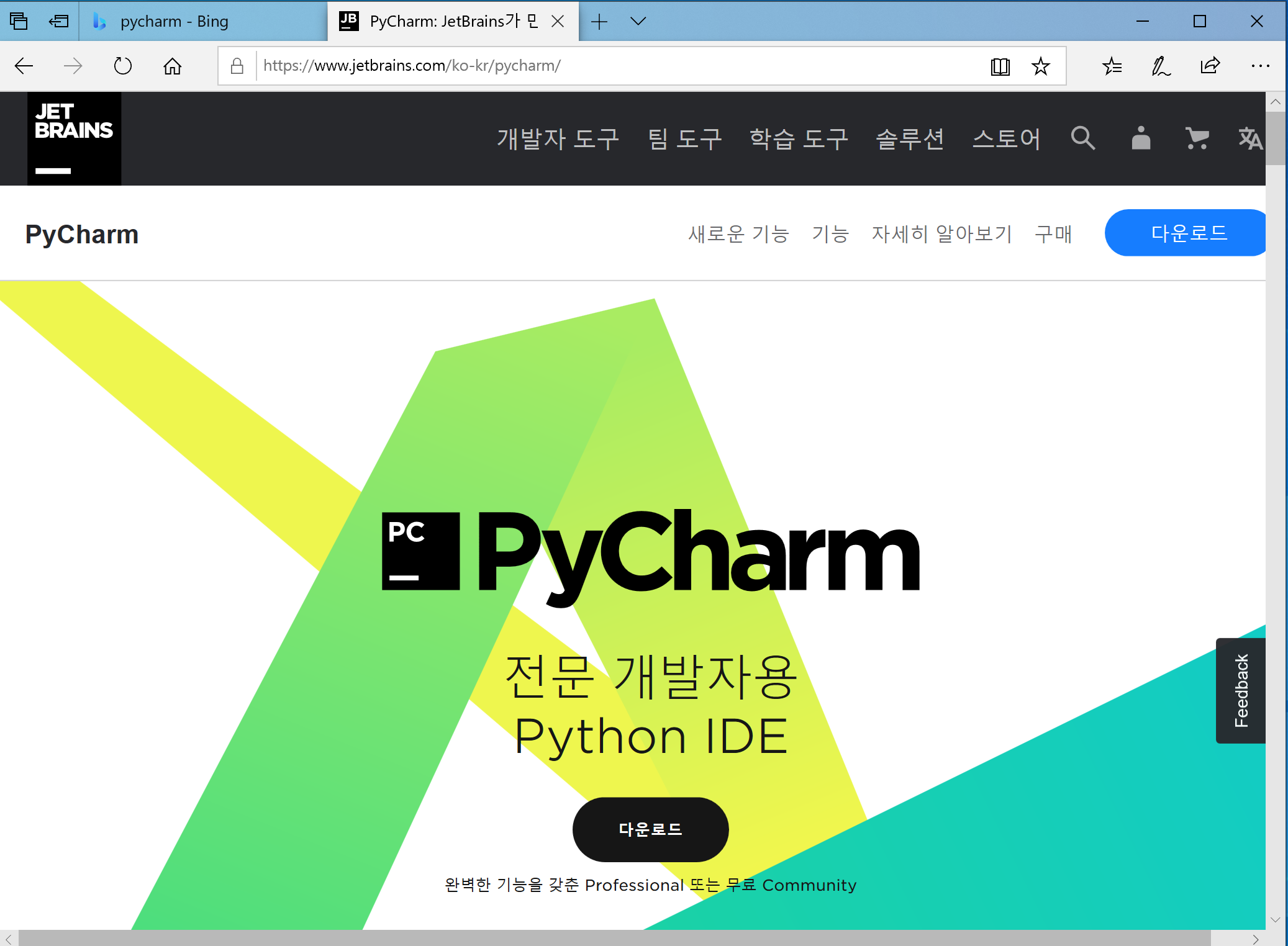
Task: Click the vertical scrollbar up arrow
Action: point(1276,101)
